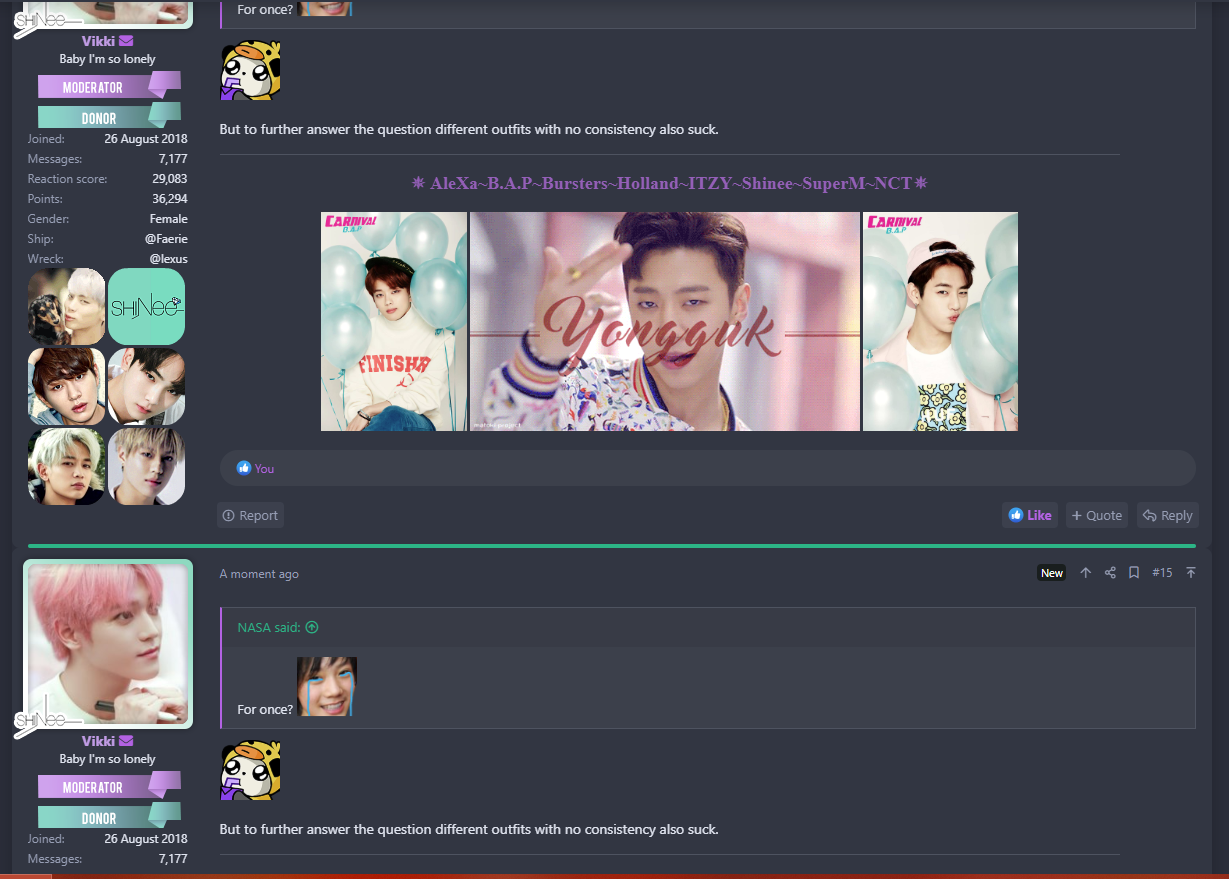Viewport: 1229px width, 879px height.
Task: Quote this post using the Quote button
Action: (1096, 515)
